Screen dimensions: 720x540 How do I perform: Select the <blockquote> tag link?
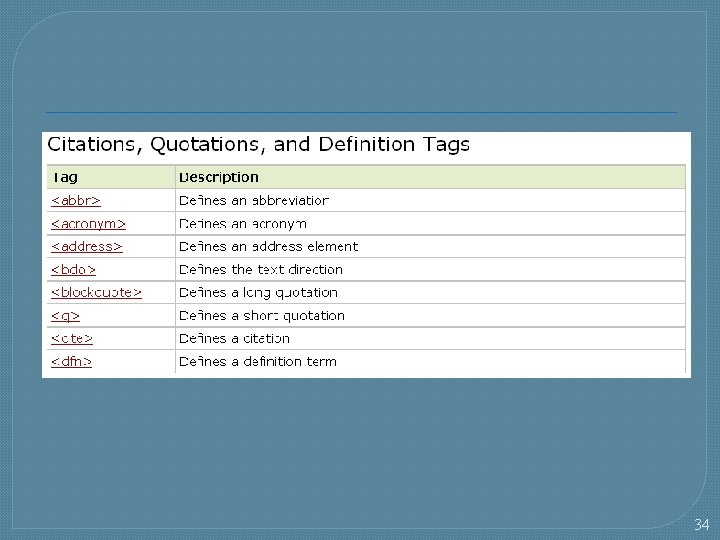pos(96,292)
